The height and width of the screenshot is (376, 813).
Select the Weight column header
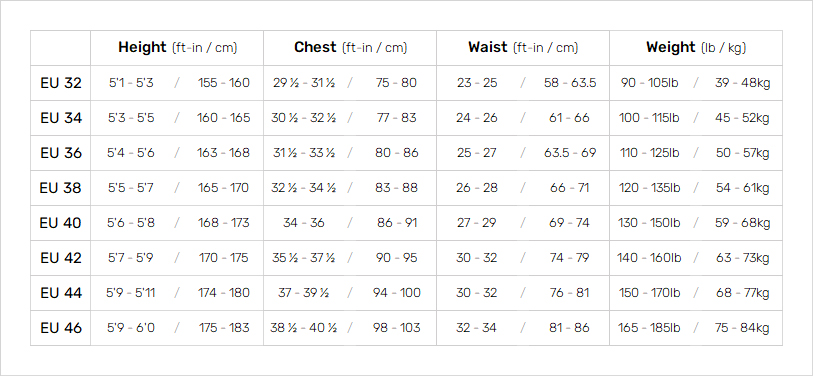tap(696, 48)
